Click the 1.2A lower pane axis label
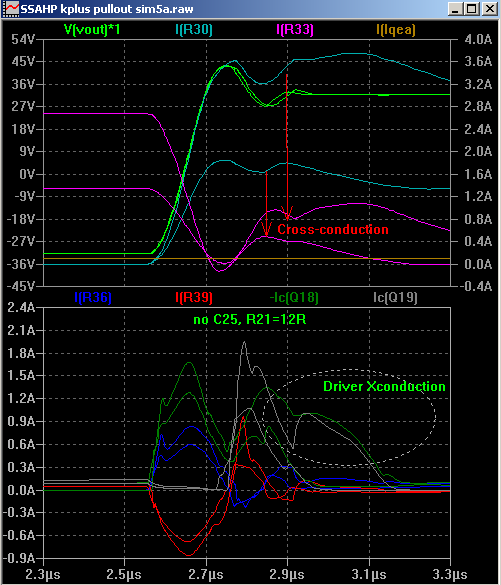The width and height of the screenshot is (501, 585). pos(21,398)
